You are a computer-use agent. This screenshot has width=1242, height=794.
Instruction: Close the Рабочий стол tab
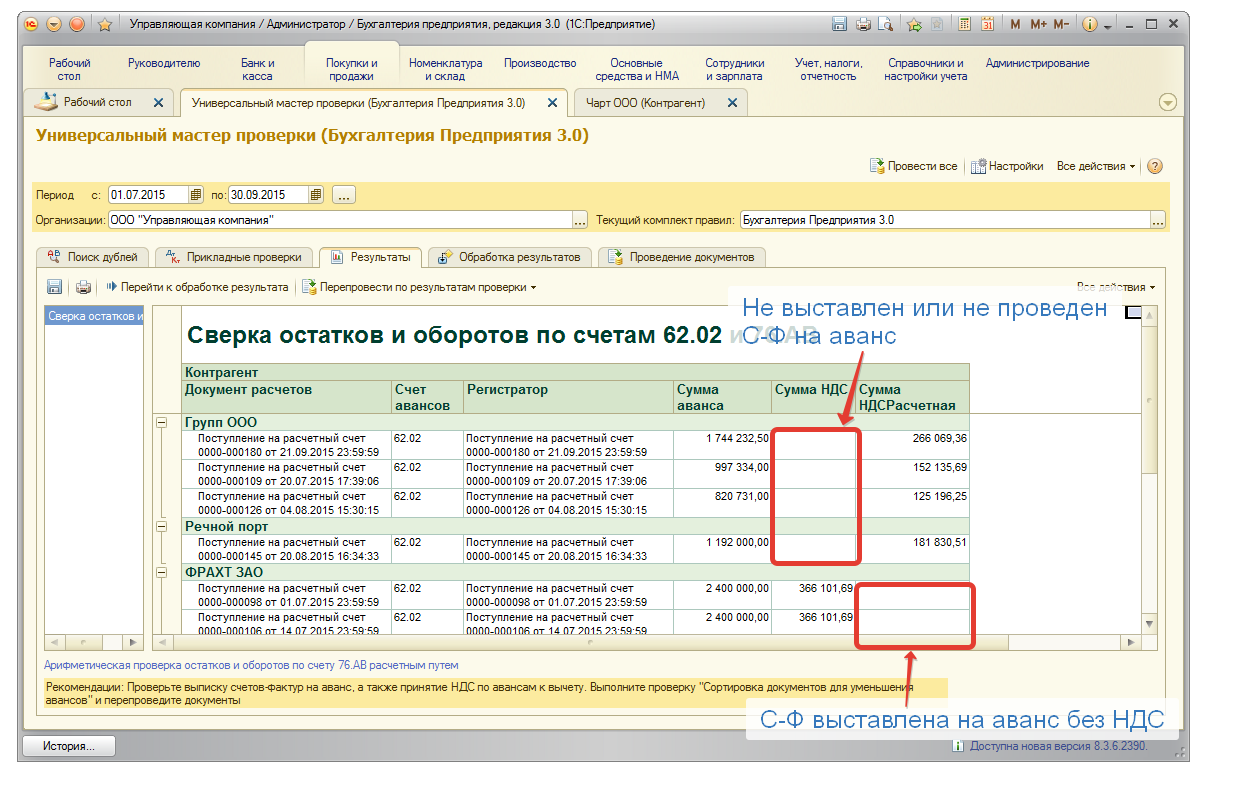(x=156, y=102)
